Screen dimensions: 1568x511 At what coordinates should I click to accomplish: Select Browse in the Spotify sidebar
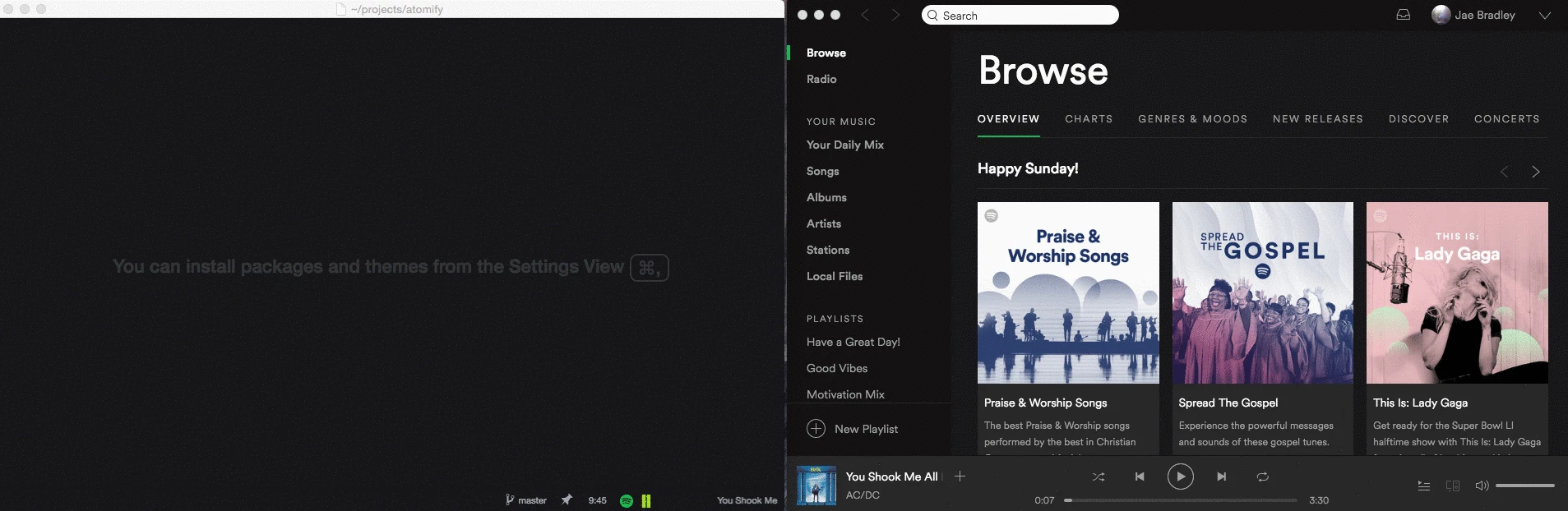click(826, 53)
